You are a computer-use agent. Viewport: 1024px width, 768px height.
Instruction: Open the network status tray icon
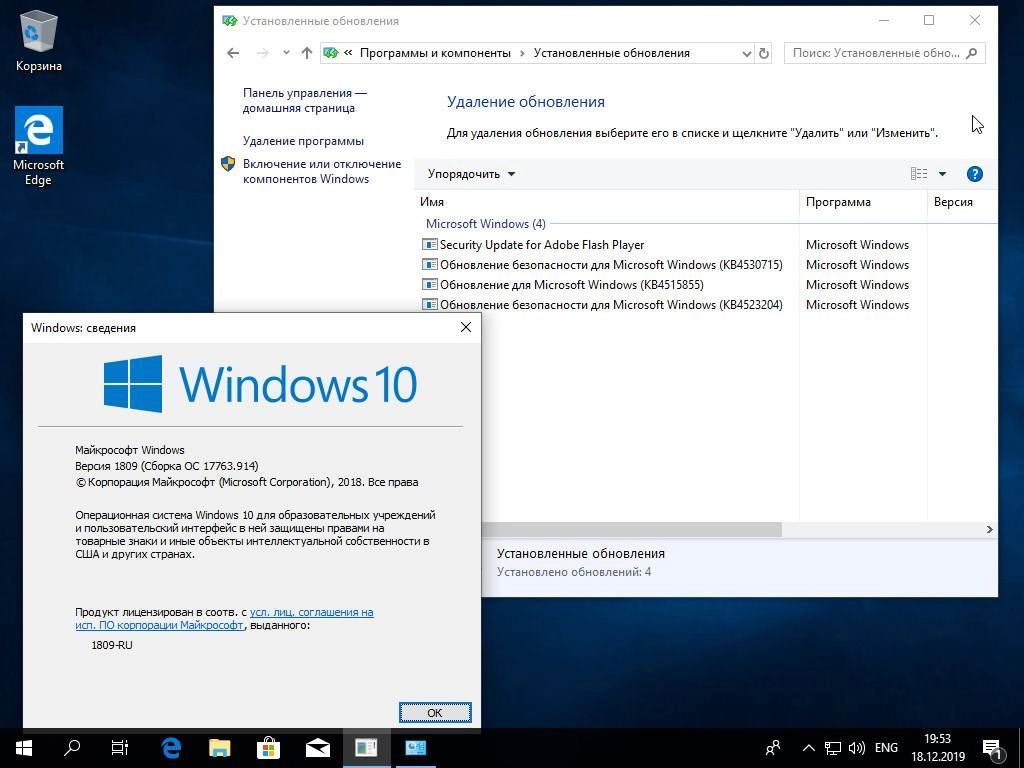(833, 748)
